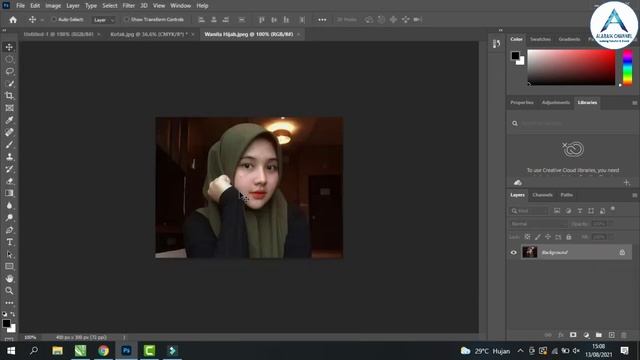Open the layer Fill dropdown arrow
The width and height of the screenshot is (640, 360).
coord(611,237)
